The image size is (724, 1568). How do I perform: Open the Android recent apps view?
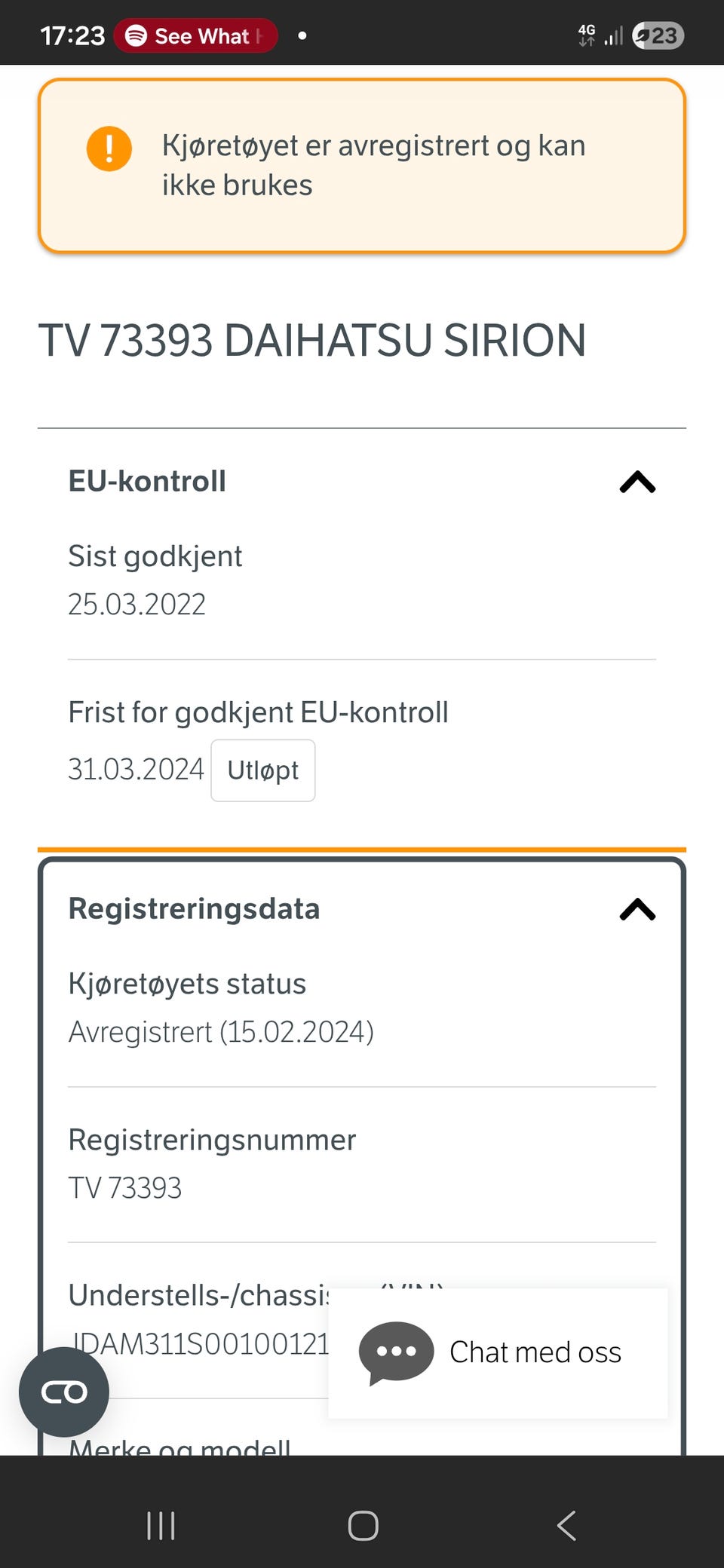(x=161, y=1525)
